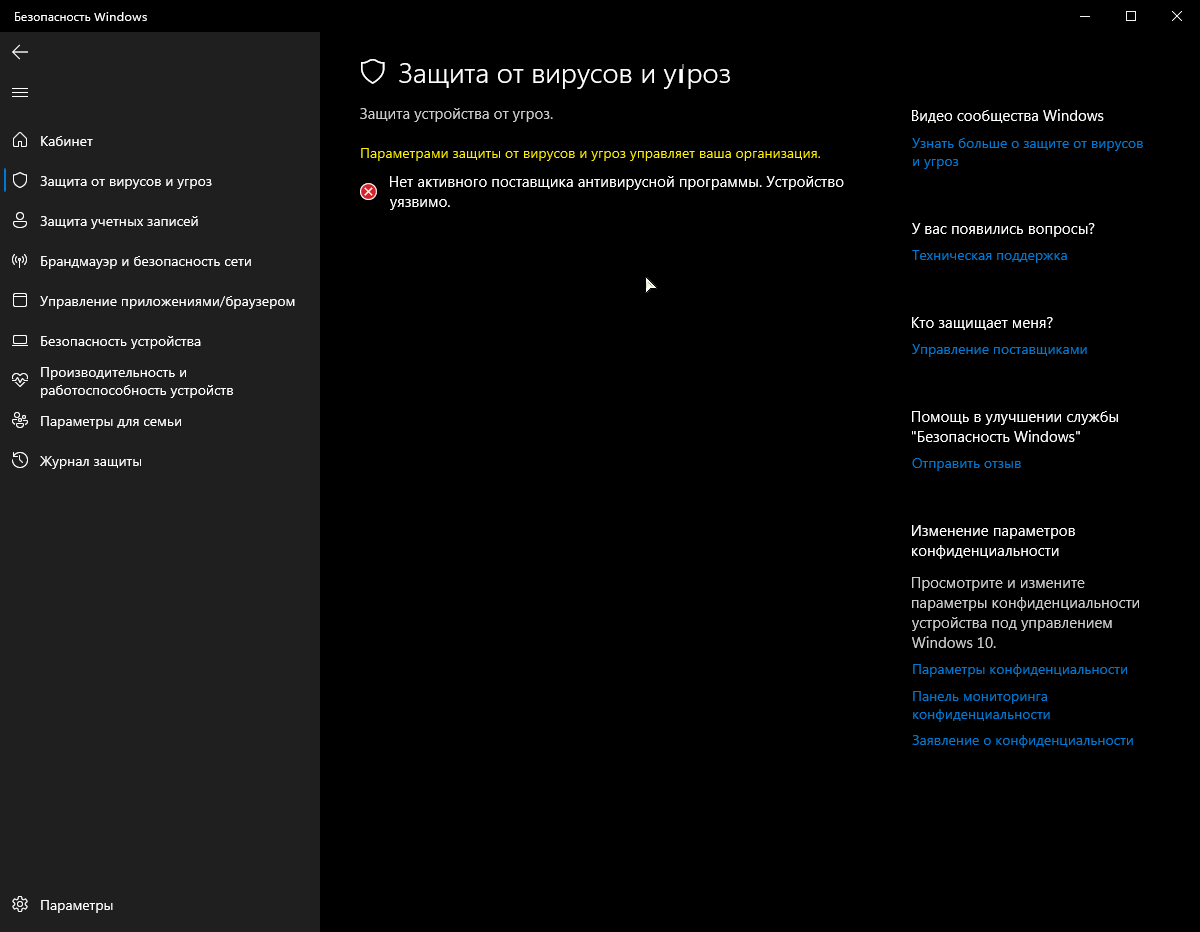Image resolution: width=1200 pixels, height=932 pixels.
Task: Click the Техническая поддержка link
Action: pos(989,255)
